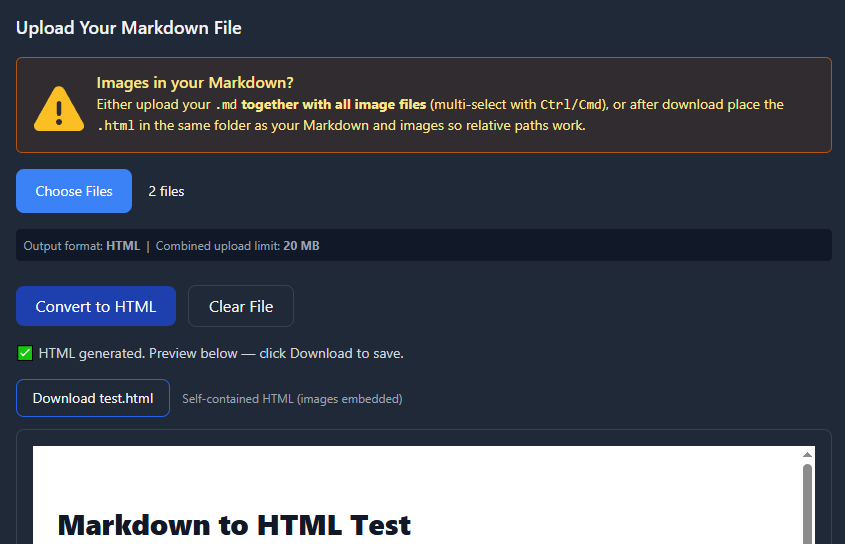
Task: Click the yellow warning triangle icon
Action: (x=59, y=108)
